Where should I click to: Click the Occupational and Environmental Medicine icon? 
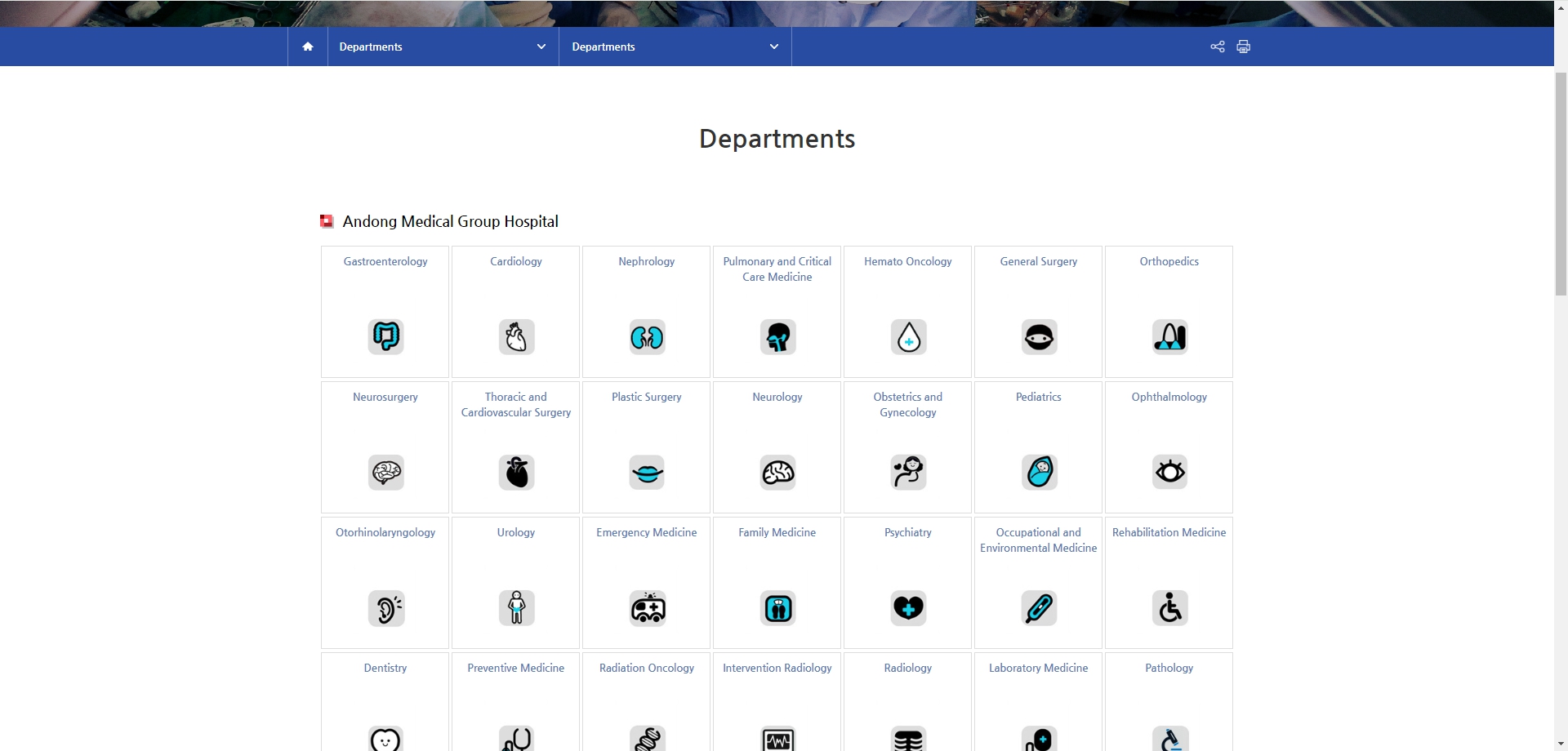[x=1039, y=607]
